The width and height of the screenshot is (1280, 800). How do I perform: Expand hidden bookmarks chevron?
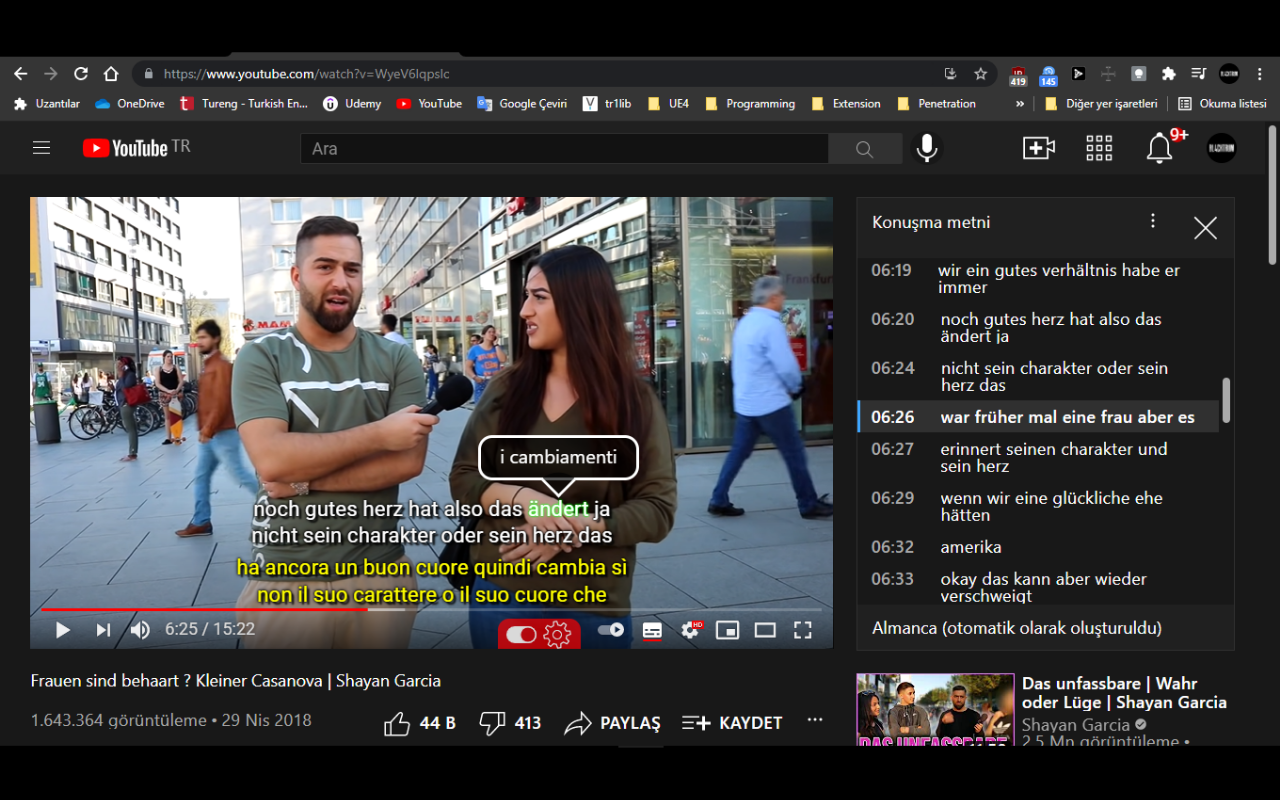point(1020,104)
